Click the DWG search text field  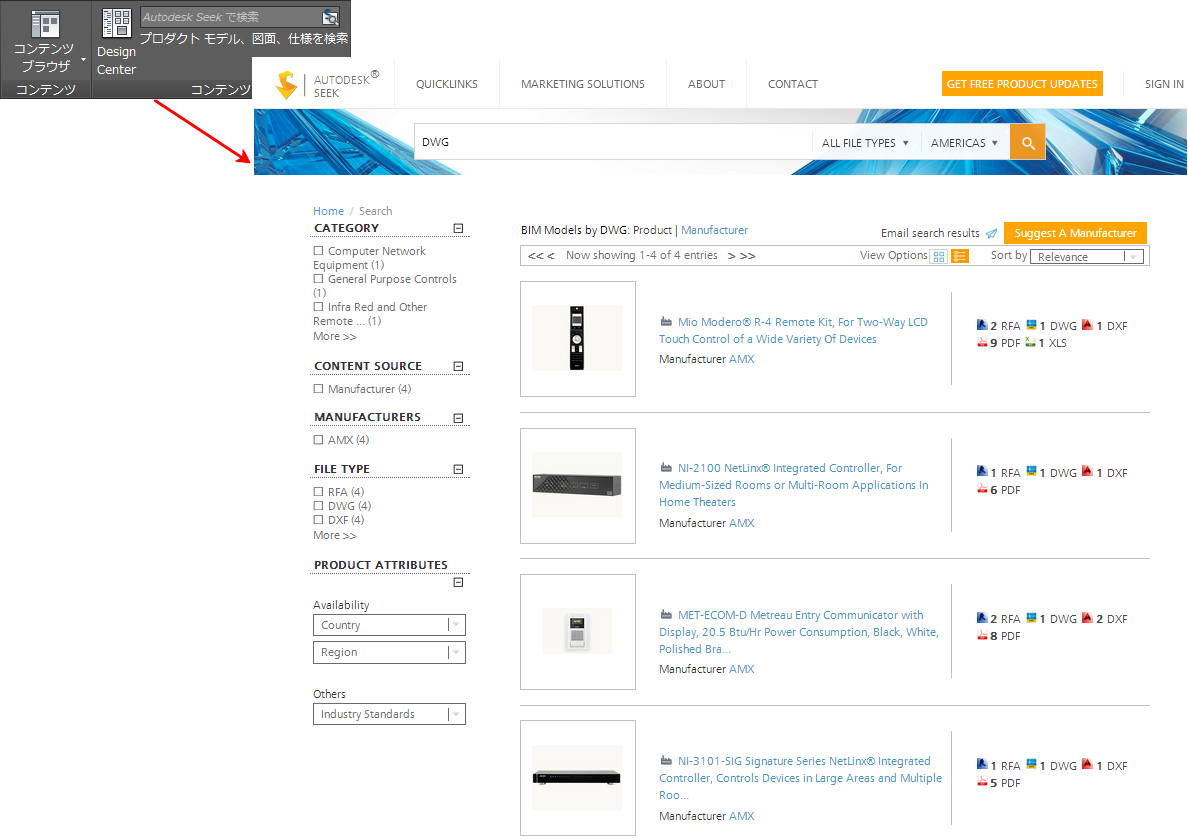[612, 142]
